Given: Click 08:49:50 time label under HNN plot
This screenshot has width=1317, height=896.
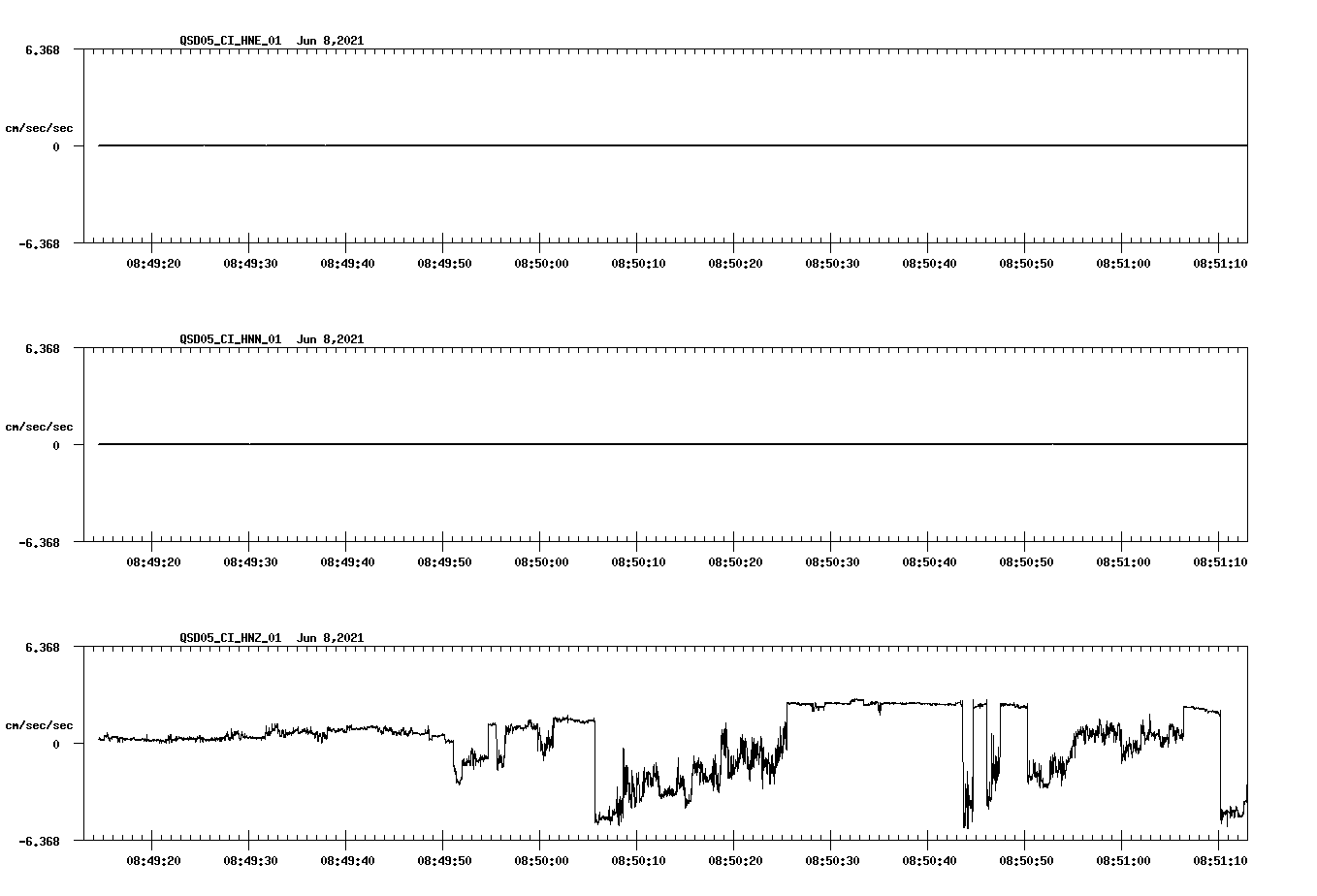Looking at the screenshot, I should (x=444, y=562).
